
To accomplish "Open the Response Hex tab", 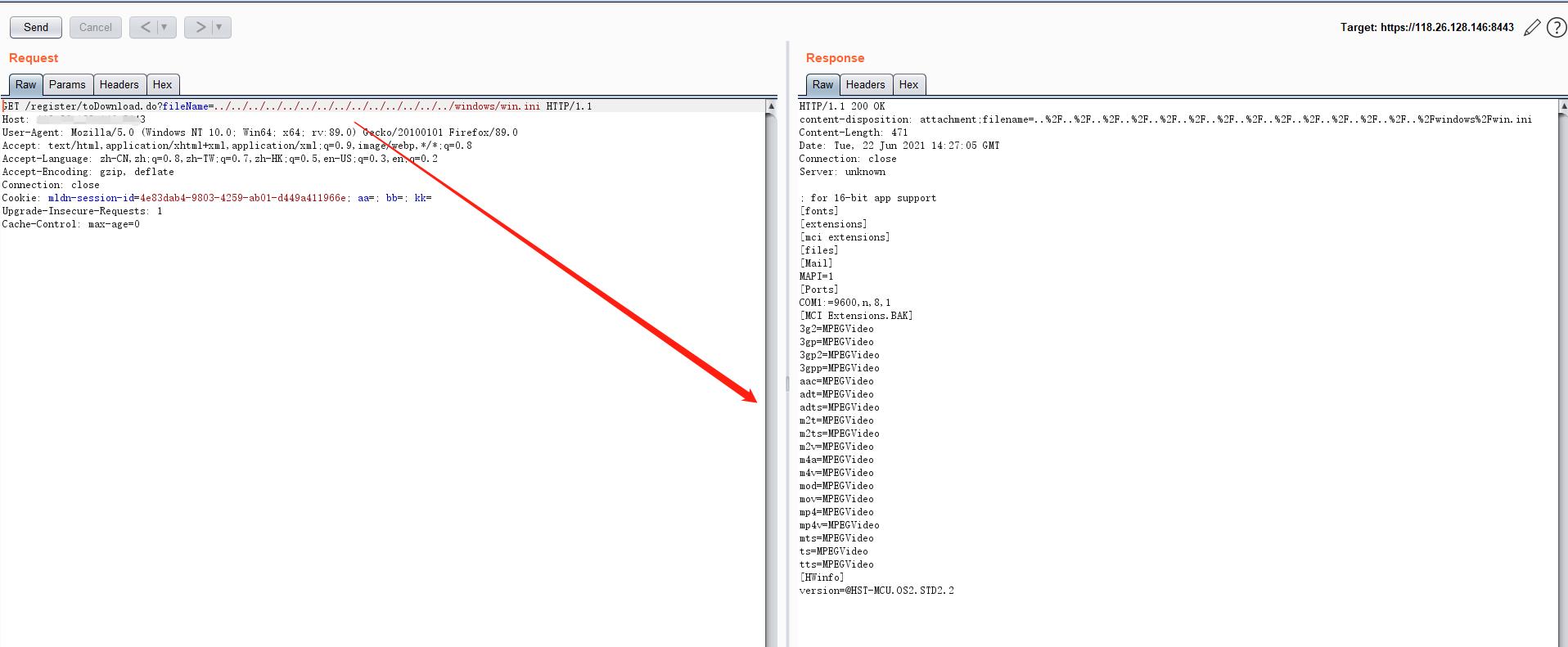I will (908, 84).
